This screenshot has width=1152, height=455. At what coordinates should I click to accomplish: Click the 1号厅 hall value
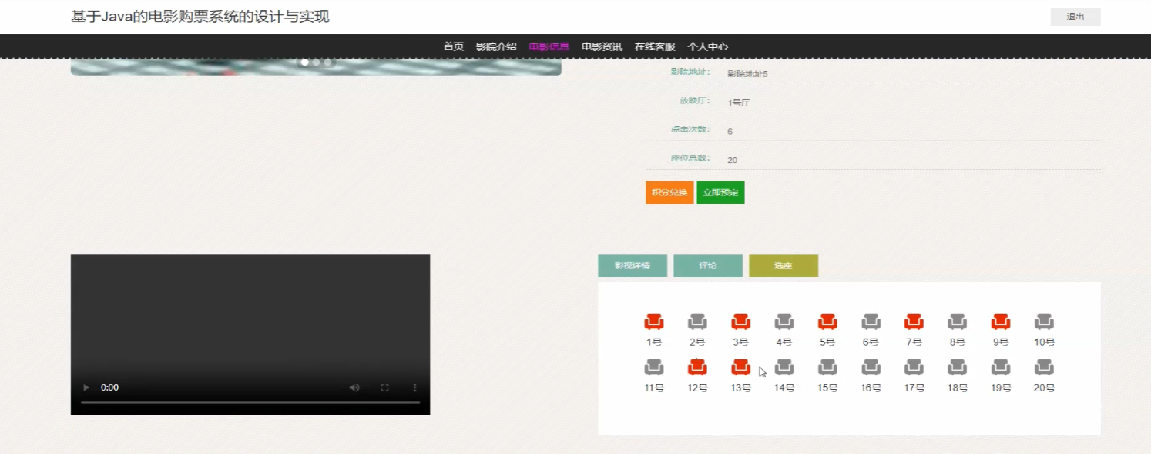(738, 103)
